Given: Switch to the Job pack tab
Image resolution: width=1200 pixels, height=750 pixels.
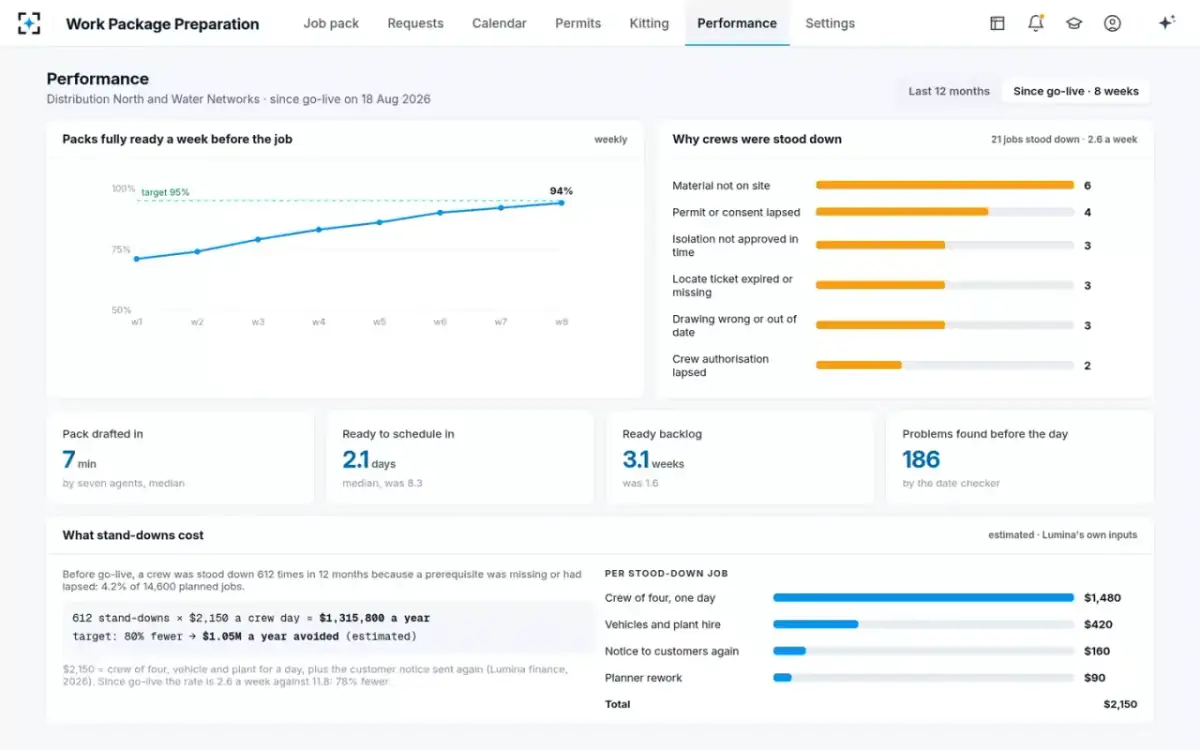Looking at the screenshot, I should [331, 23].
